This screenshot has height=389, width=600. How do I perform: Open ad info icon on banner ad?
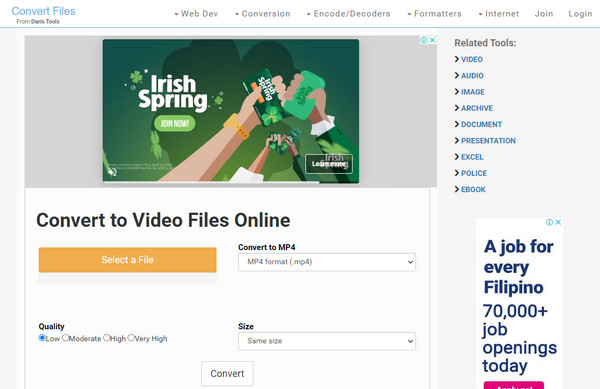tap(424, 40)
